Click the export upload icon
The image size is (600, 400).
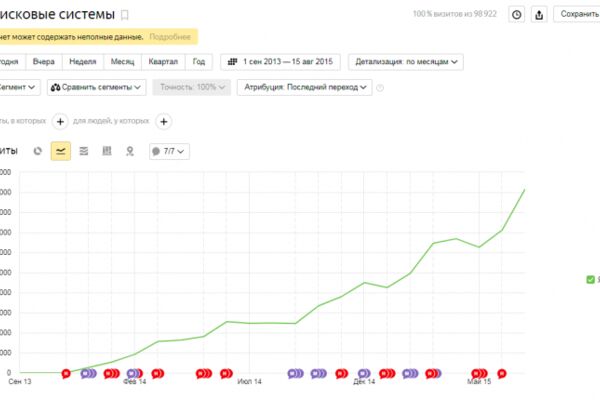[x=539, y=15]
